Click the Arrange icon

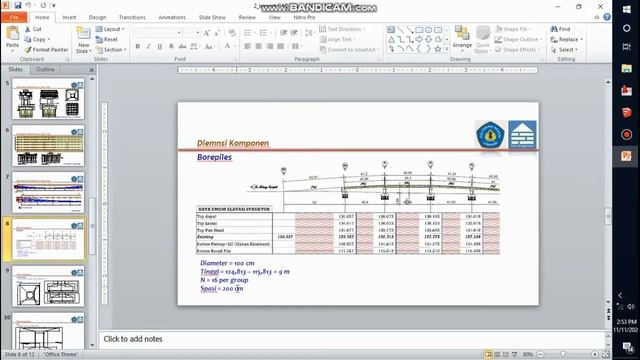point(462,33)
